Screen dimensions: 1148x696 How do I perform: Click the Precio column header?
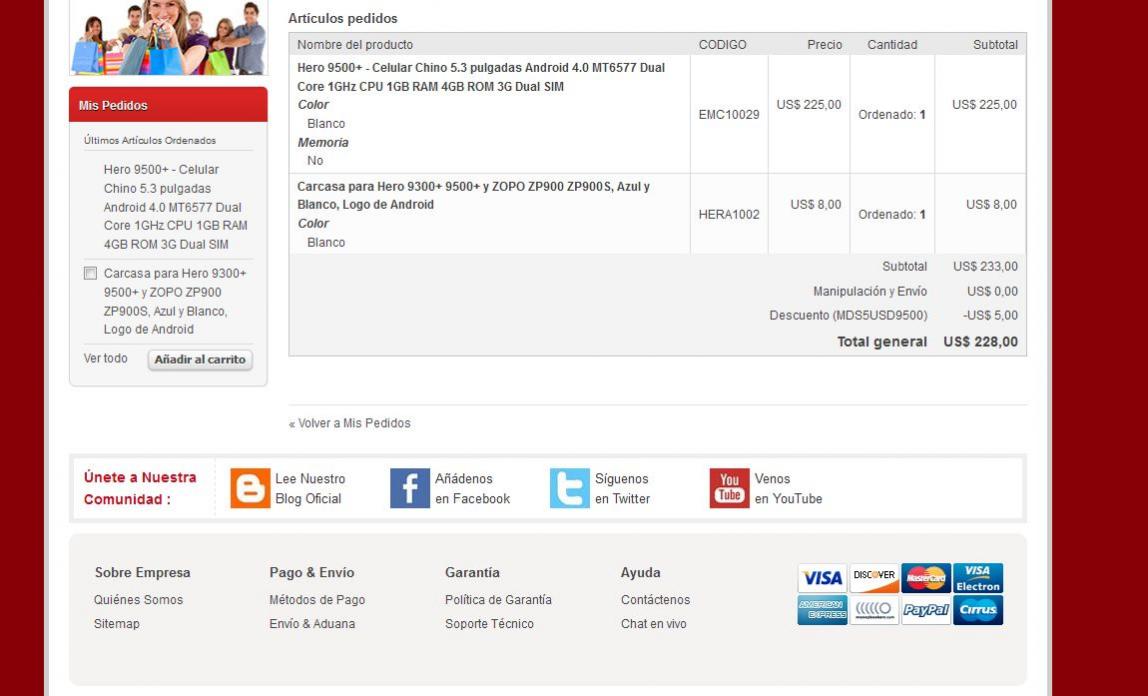[x=824, y=45]
